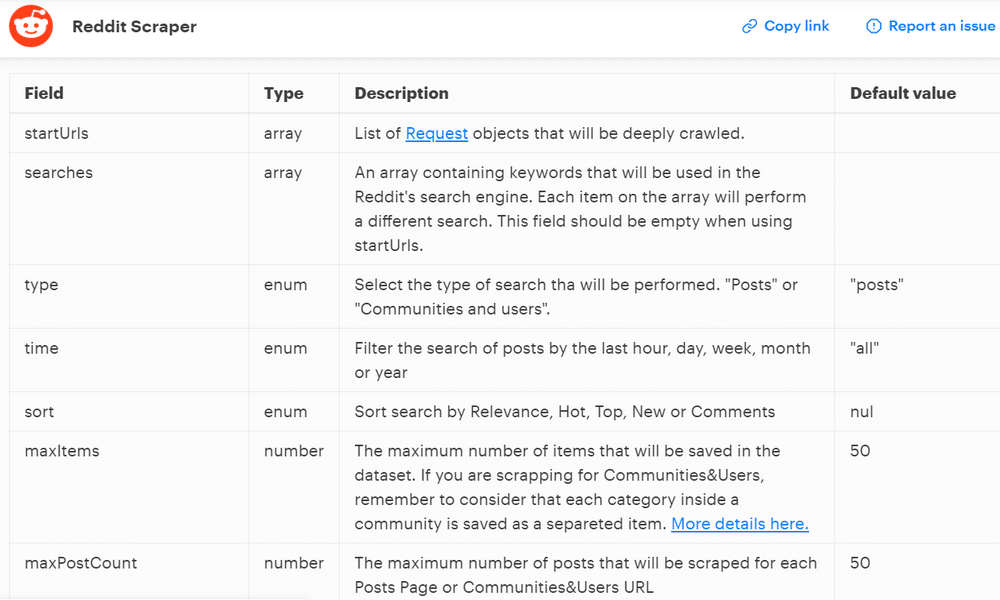
Task: Click the "all" default value
Action: click(x=865, y=348)
